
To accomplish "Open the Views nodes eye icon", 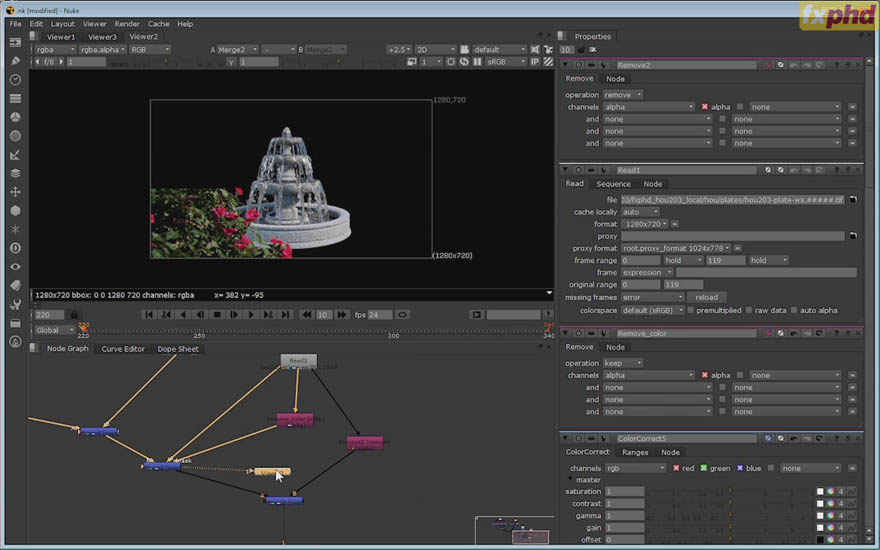I will [x=15, y=267].
